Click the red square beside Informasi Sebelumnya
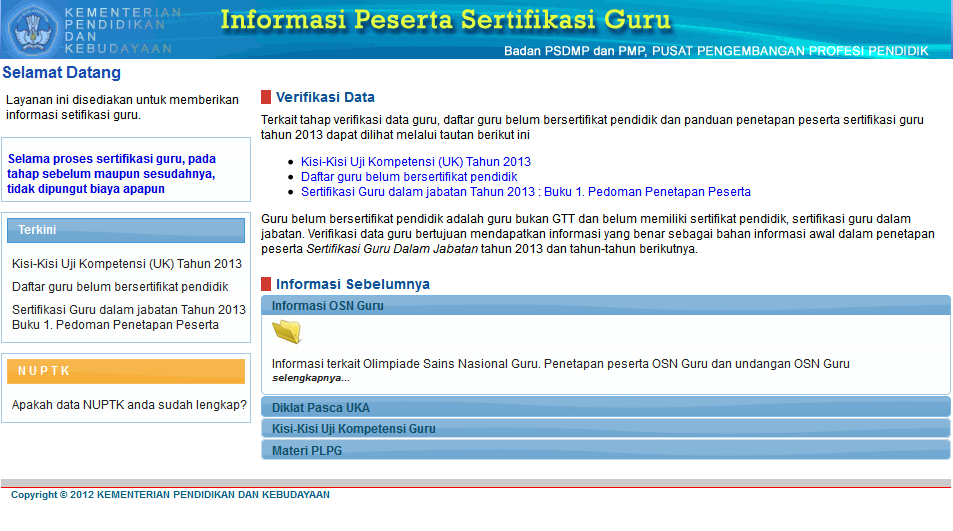 tap(266, 284)
